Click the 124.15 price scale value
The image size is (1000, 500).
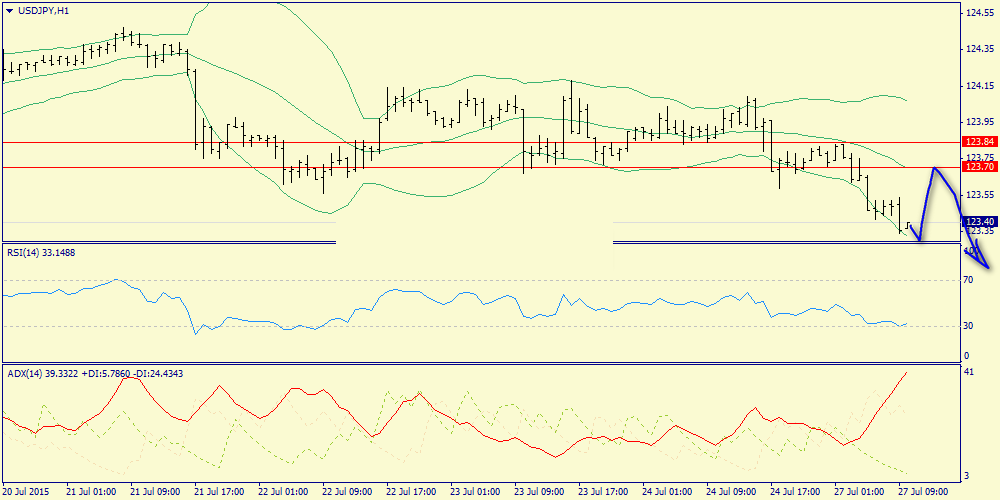coord(979,85)
